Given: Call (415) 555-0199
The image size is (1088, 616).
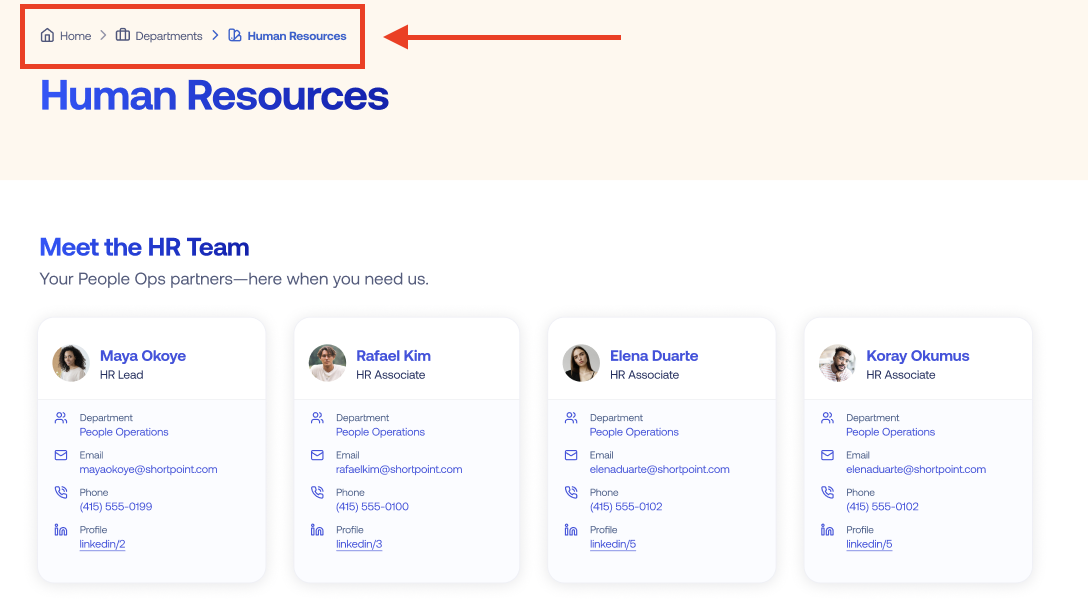Looking at the screenshot, I should 116,507.
